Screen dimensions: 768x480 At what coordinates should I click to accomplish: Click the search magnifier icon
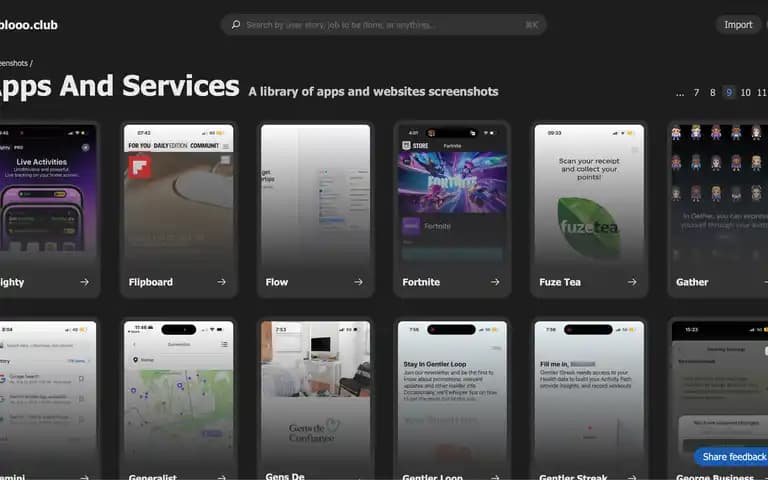[x=236, y=24]
